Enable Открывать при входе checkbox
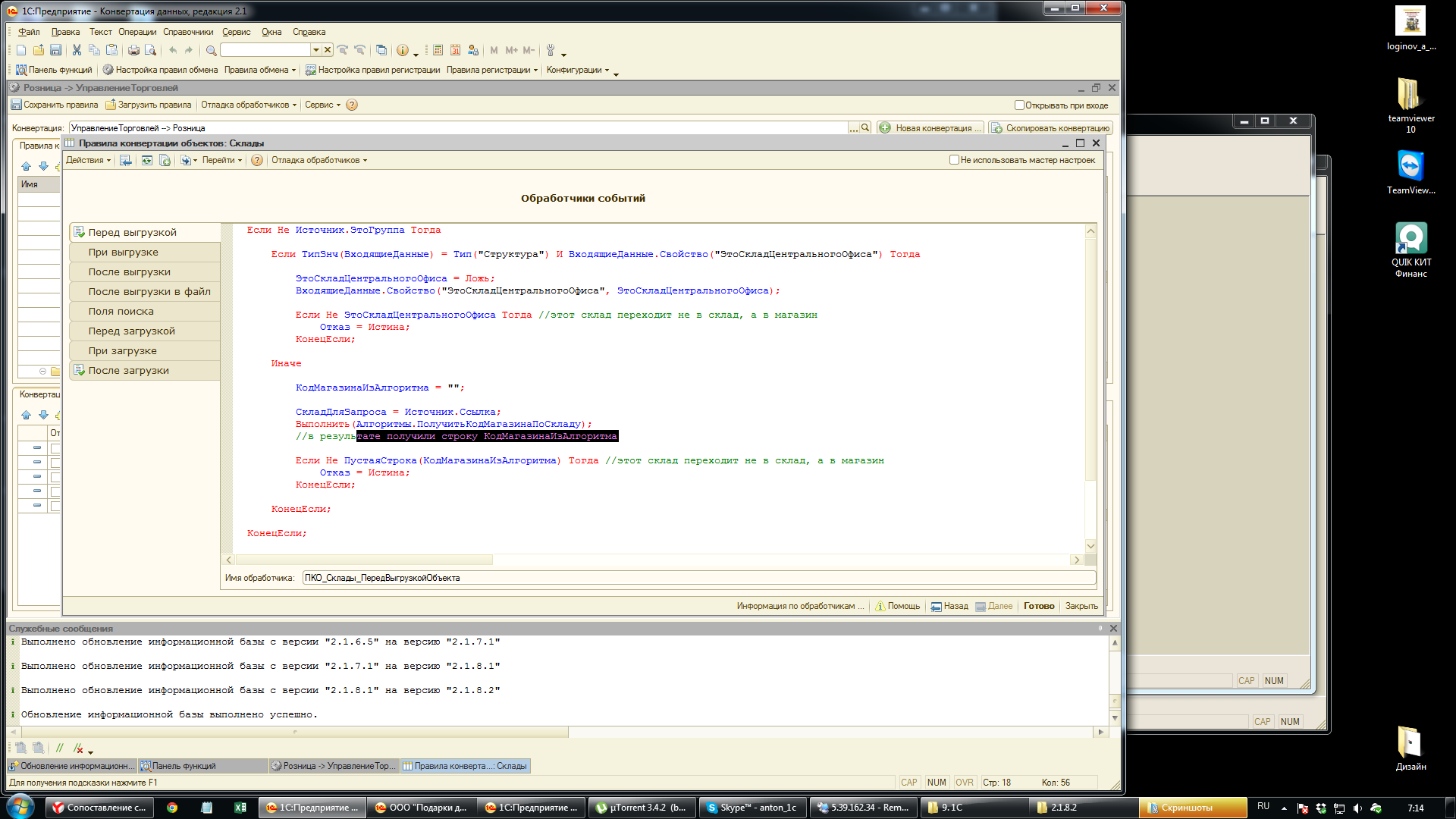1456x819 pixels. (x=1019, y=105)
